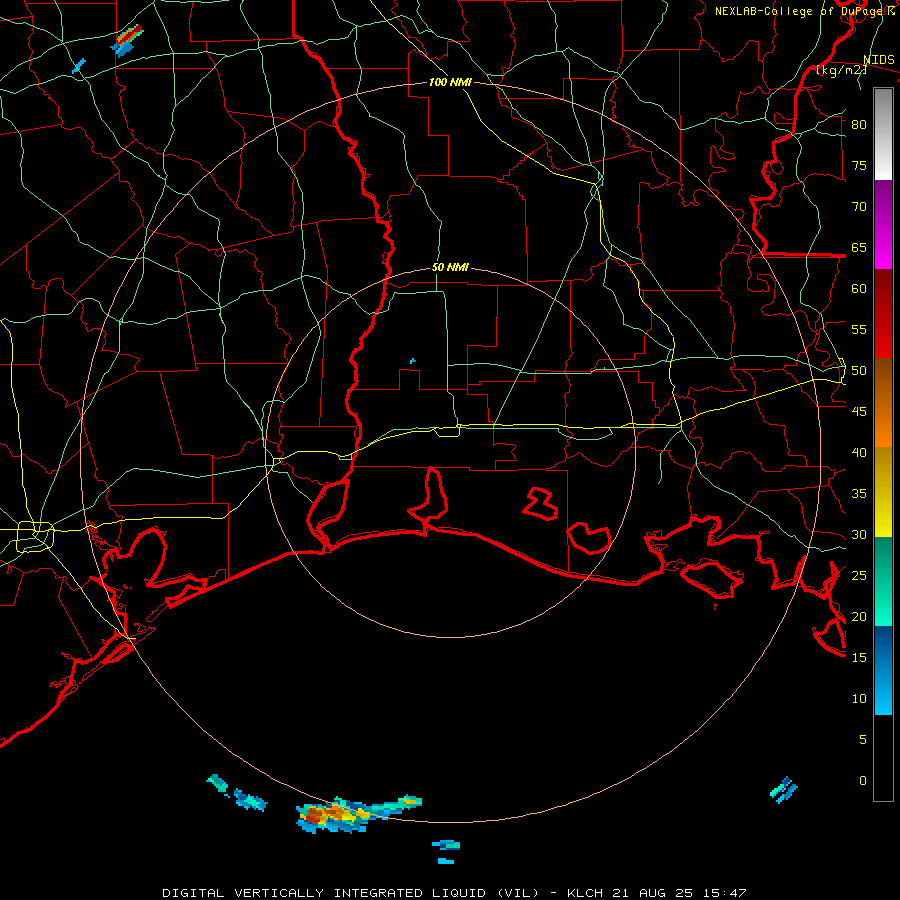Click the scale value 70

point(859,207)
